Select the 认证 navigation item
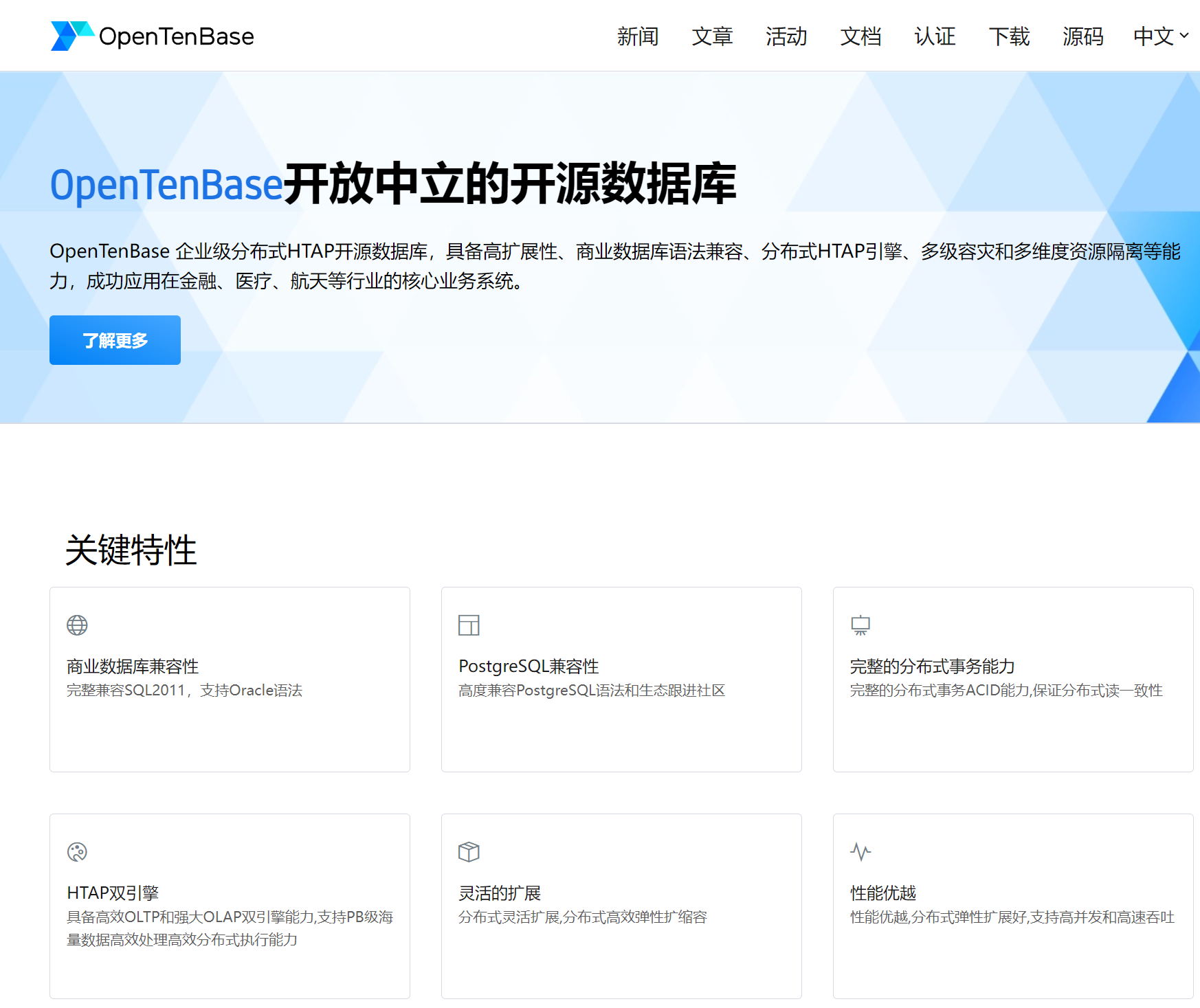The width and height of the screenshot is (1200, 1008). 935,36
